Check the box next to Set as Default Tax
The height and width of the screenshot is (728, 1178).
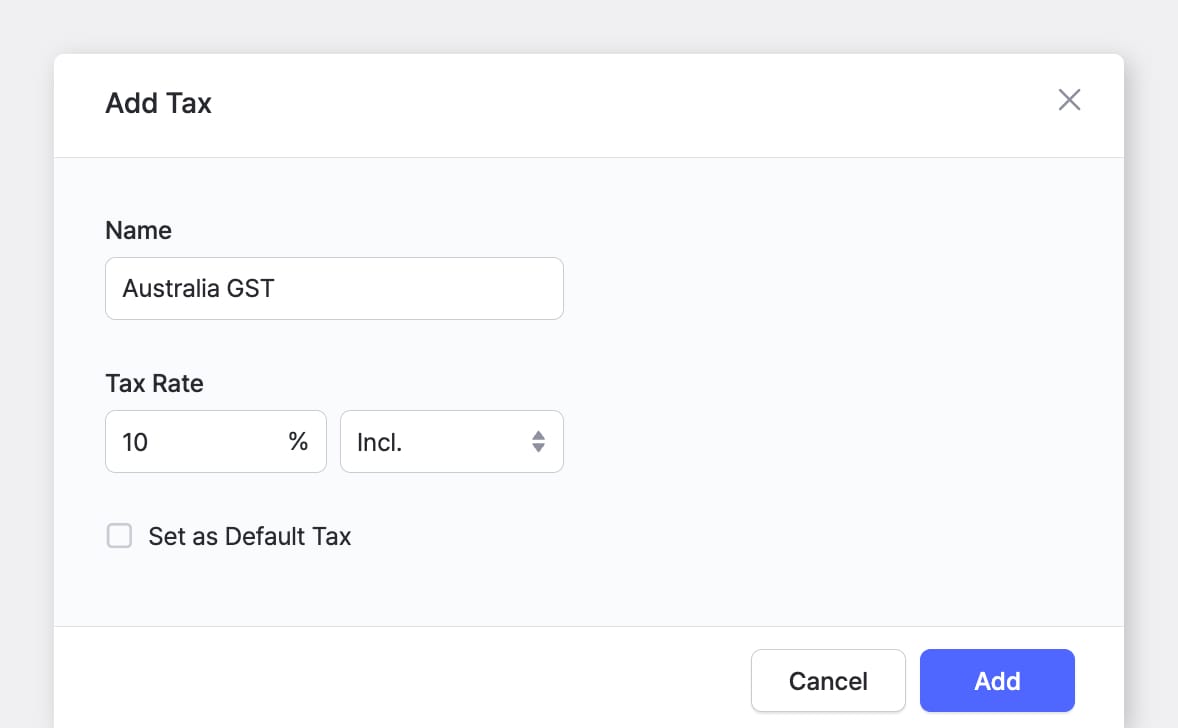(x=119, y=536)
